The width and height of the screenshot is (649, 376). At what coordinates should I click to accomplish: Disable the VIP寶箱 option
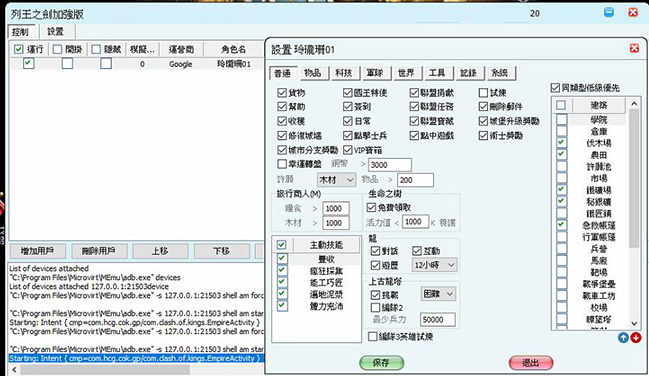(348, 150)
